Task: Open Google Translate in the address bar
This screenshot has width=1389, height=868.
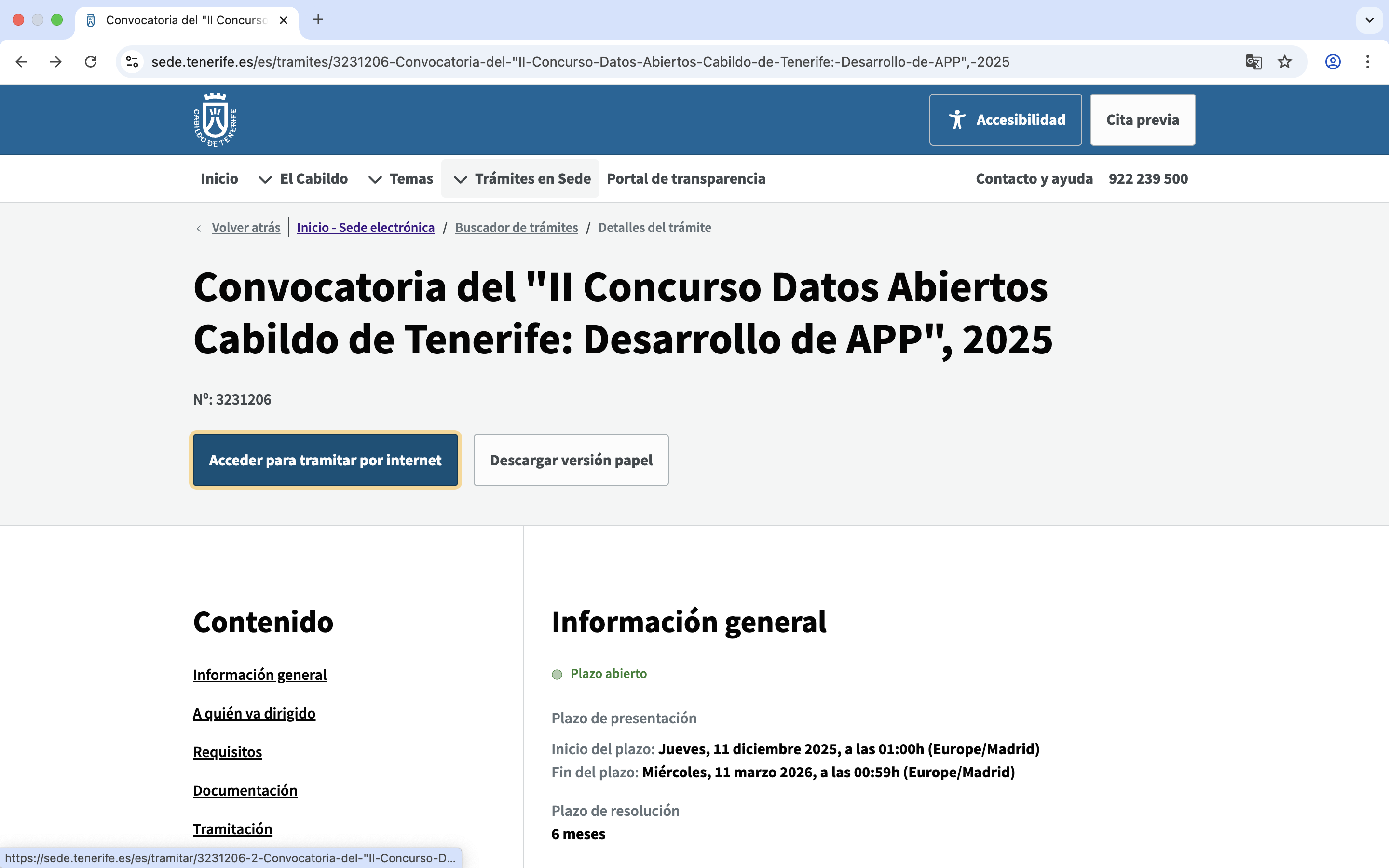Action: pyautogui.click(x=1253, y=61)
